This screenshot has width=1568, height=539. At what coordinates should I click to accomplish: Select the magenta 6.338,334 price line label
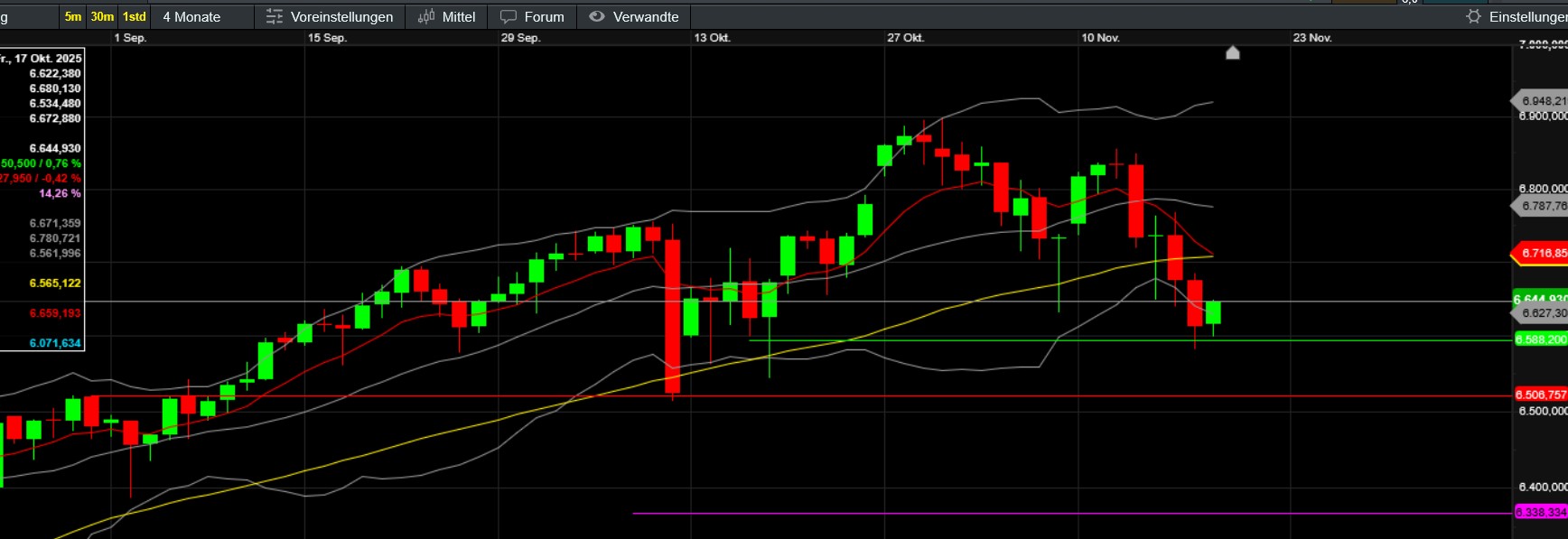coord(1541,512)
